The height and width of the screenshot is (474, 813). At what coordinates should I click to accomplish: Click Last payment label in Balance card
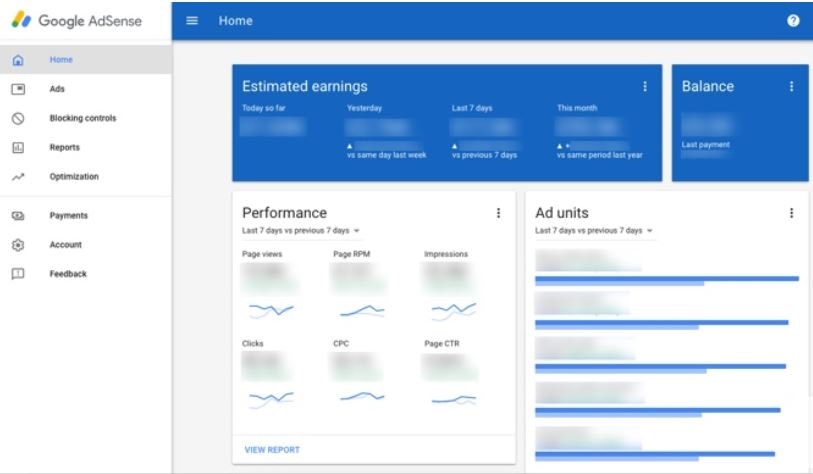coord(706,145)
